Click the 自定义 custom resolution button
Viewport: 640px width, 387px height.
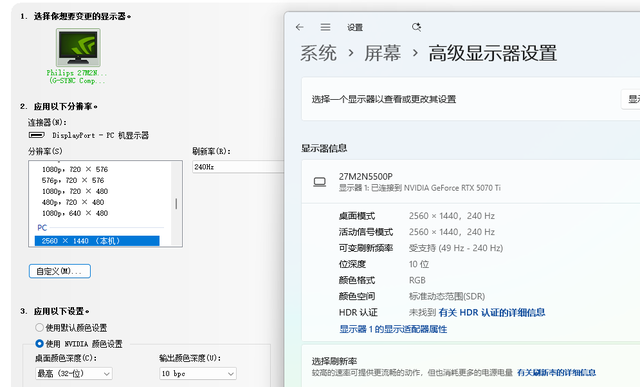point(60,271)
